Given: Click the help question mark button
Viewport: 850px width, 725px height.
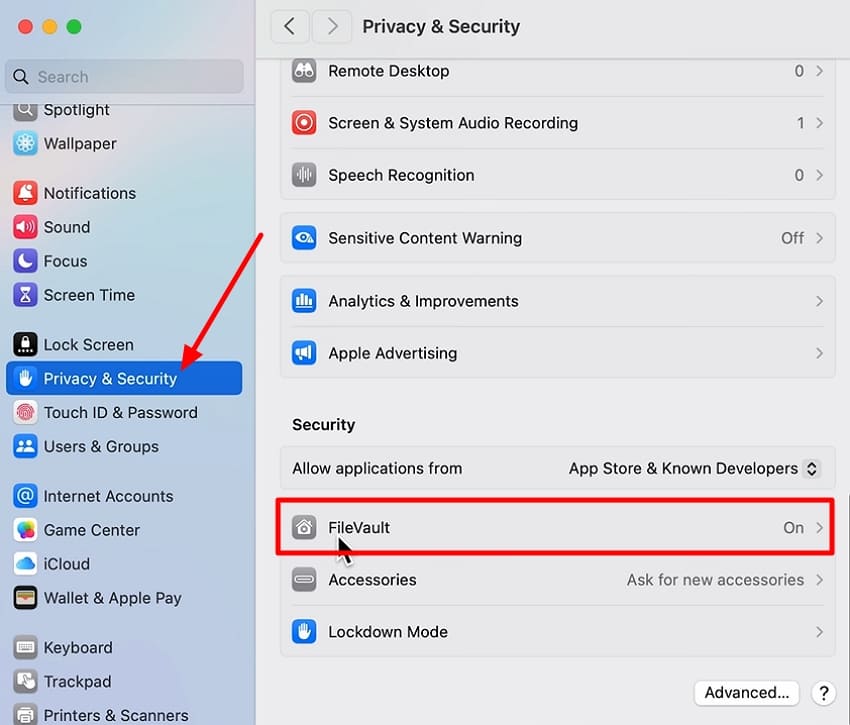Looking at the screenshot, I should pyautogui.click(x=823, y=692).
